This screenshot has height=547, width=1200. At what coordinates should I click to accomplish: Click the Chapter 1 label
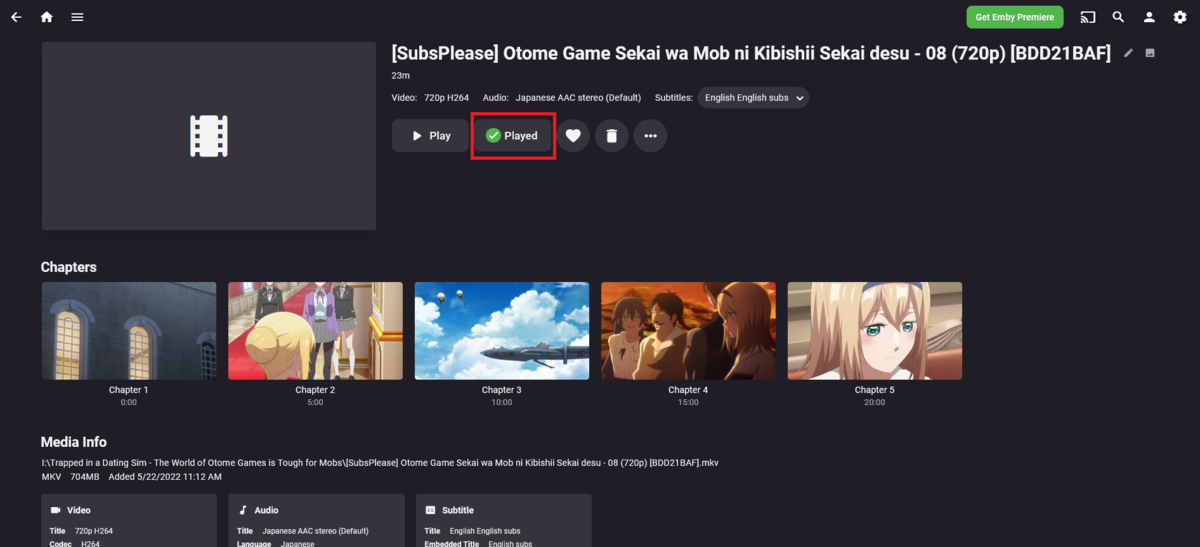(x=129, y=390)
